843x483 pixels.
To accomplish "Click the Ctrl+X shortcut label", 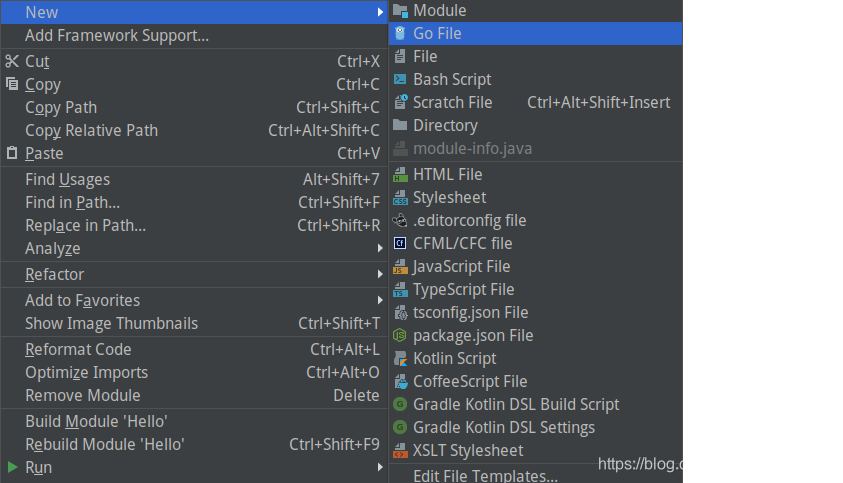I will tap(359, 61).
